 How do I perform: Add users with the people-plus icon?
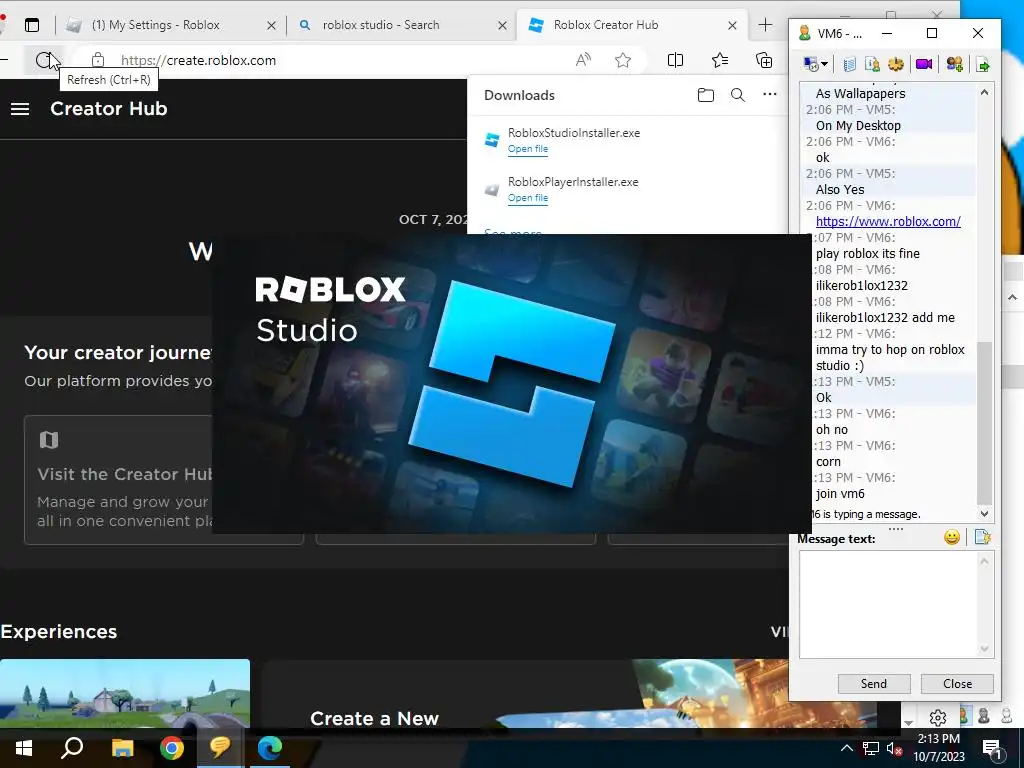[954, 64]
